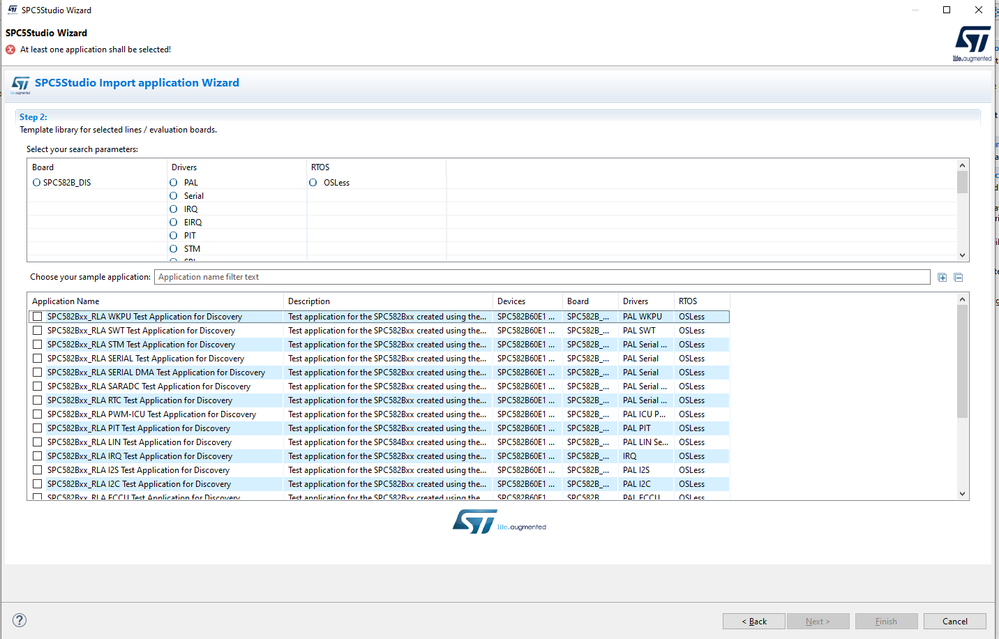Viewport: 999px width, 639px height.
Task: Open the help question mark icon
Action: pos(19,620)
